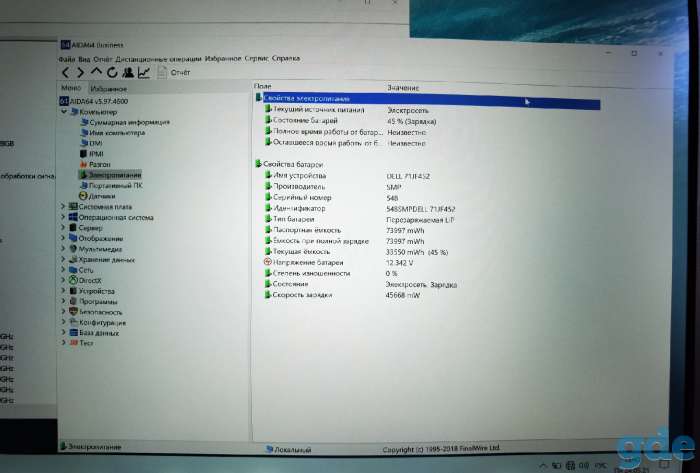
Task: Click the Программы tree icon
Action: 73,301
